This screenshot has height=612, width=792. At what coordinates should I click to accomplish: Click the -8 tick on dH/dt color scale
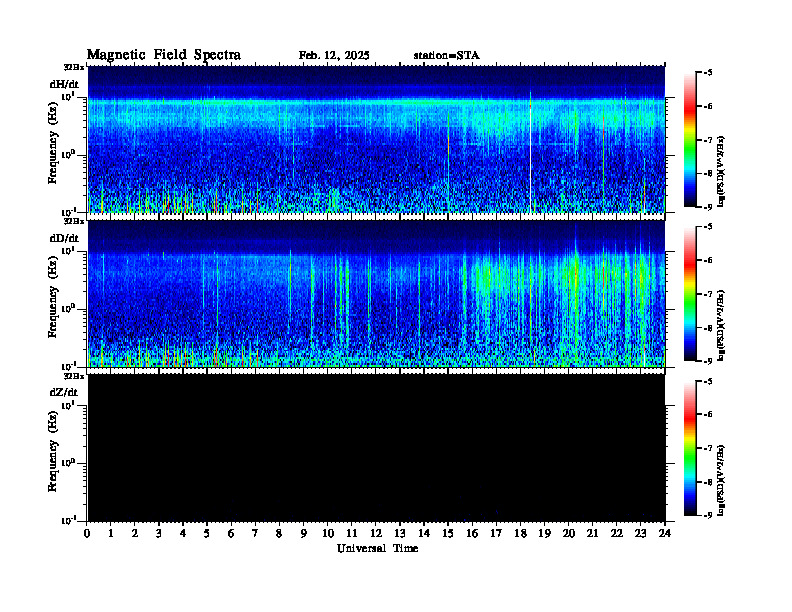click(x=708, y=173)
